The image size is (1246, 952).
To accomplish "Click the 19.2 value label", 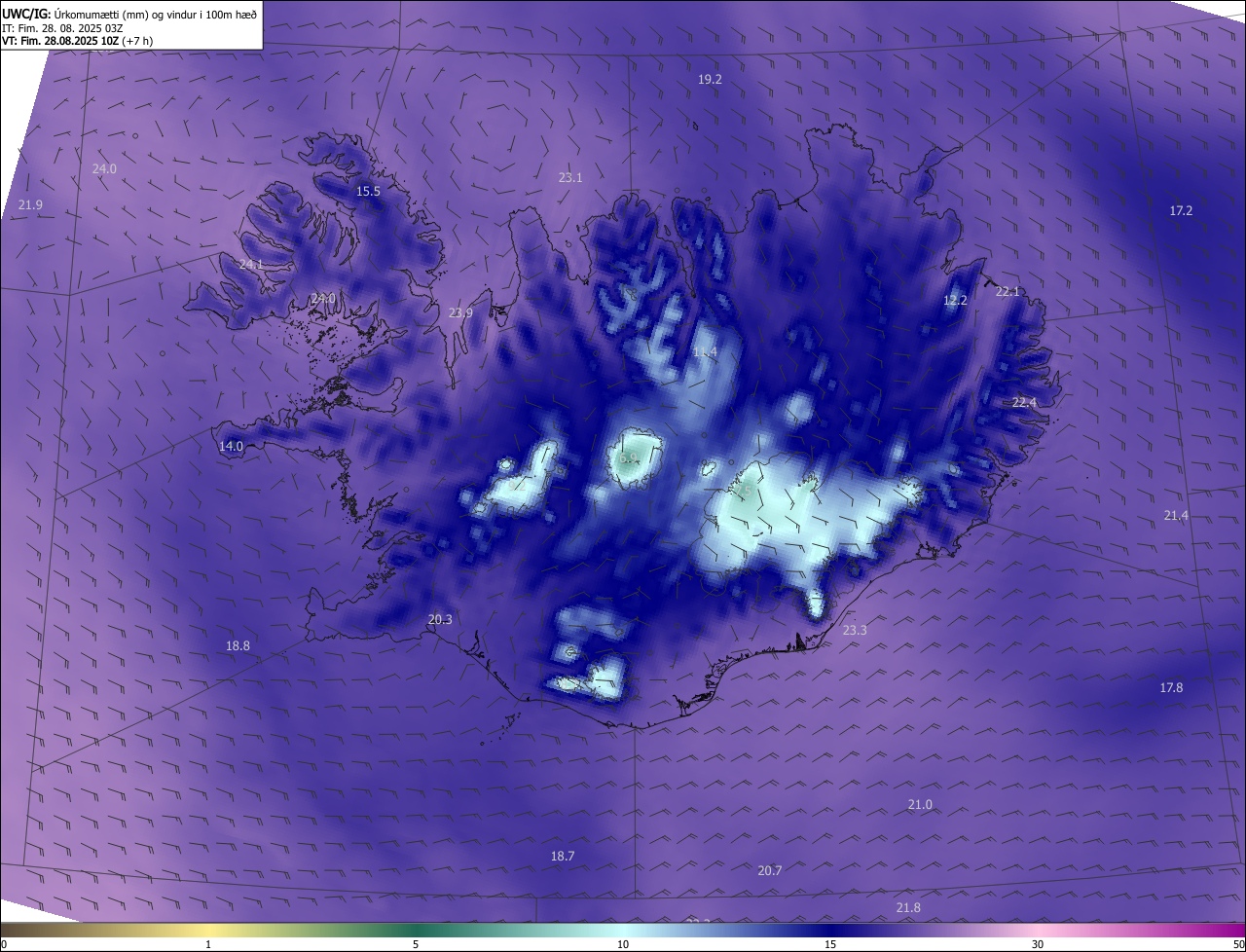I will (710, 80).
